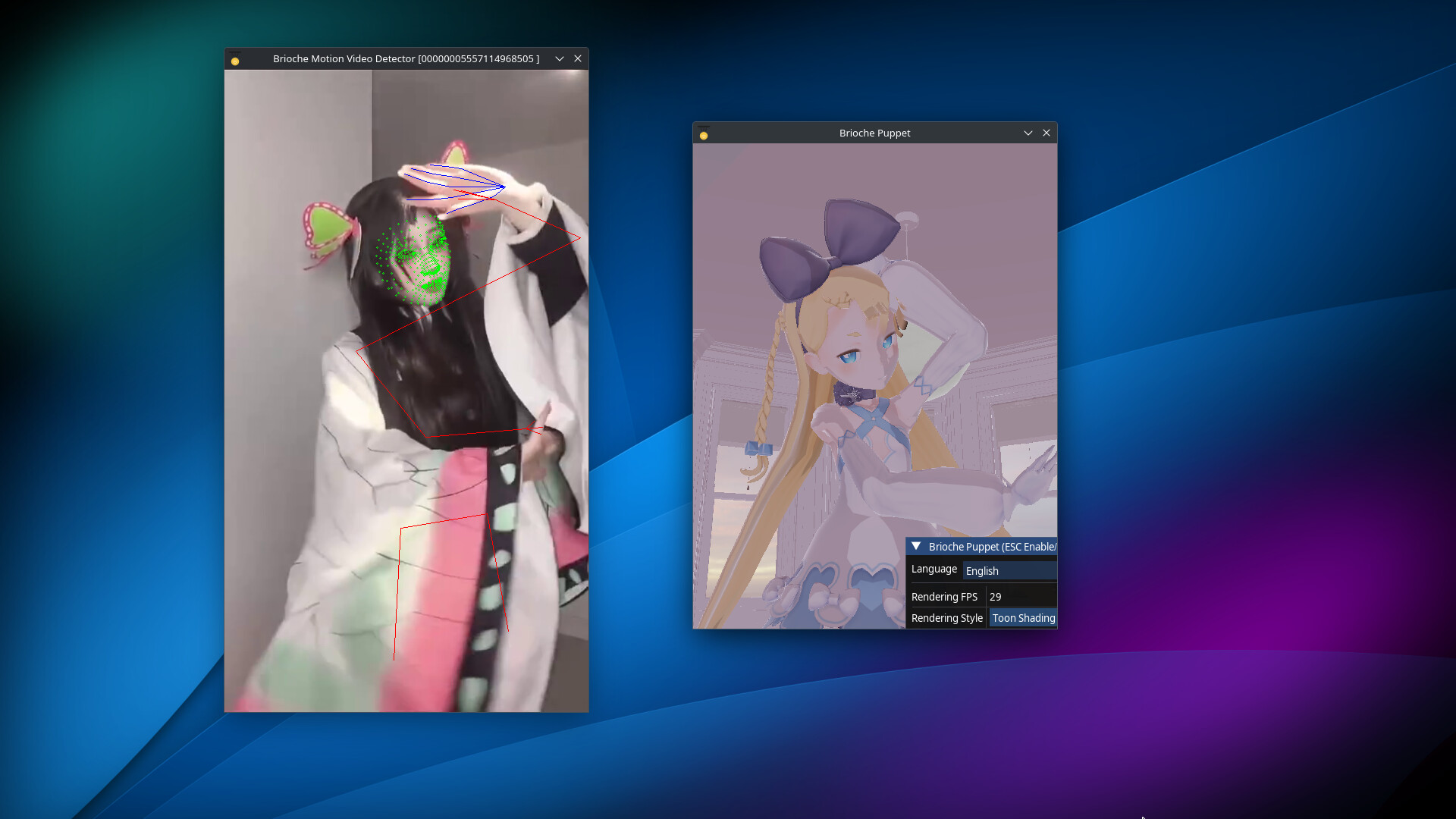
Task: Minimize the Brioche Motion Video Detector window
Action: pyautogui.click(x=560, y=58)
